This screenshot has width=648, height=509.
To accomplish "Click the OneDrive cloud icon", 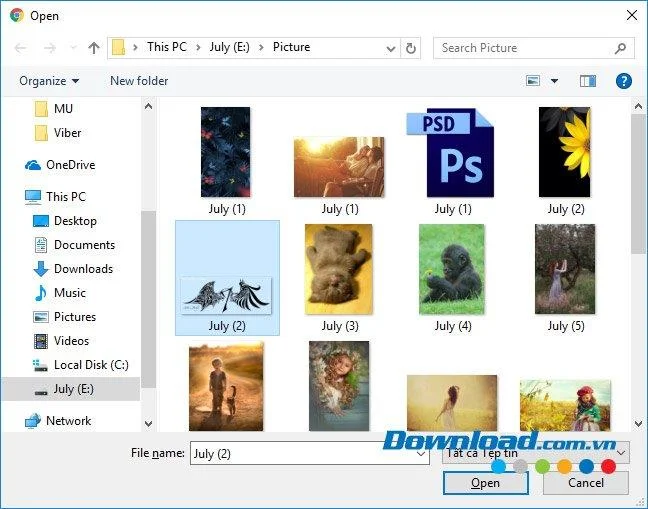I will click(x=33, y=165).
